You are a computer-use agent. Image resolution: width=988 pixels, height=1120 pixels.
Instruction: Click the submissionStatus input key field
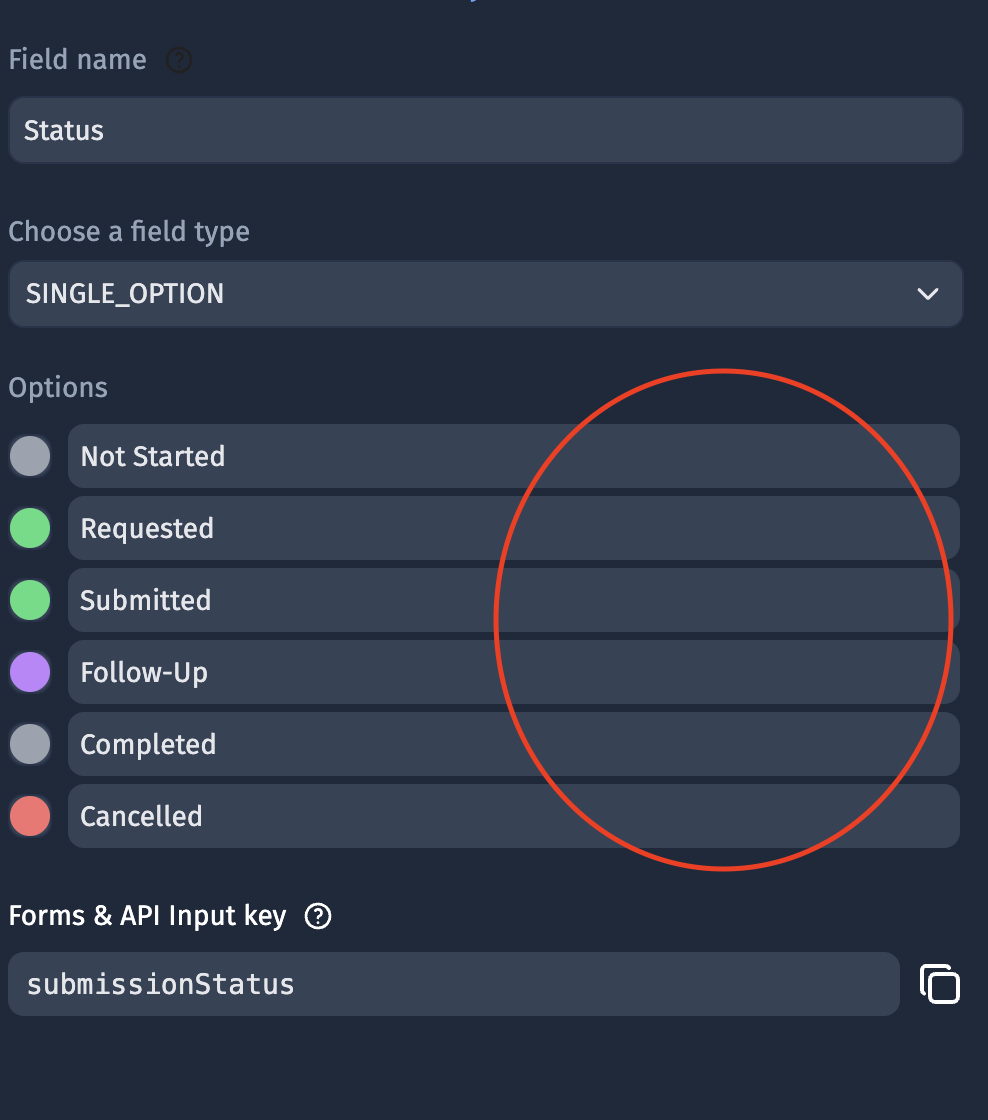click(453, 984)
